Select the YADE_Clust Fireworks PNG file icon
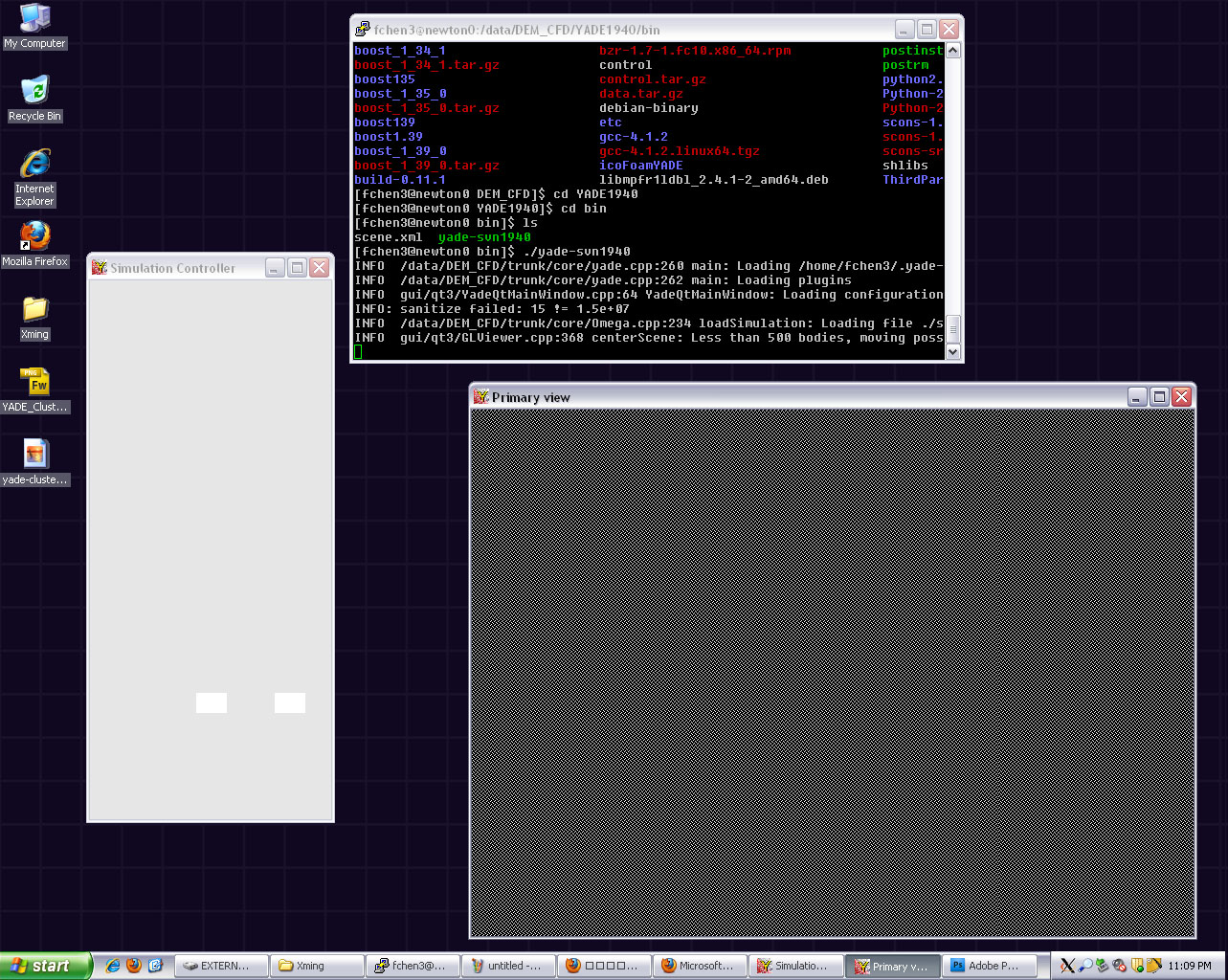Image resolution: width=1228 pixels, height=980 pixels. (35, 383)
